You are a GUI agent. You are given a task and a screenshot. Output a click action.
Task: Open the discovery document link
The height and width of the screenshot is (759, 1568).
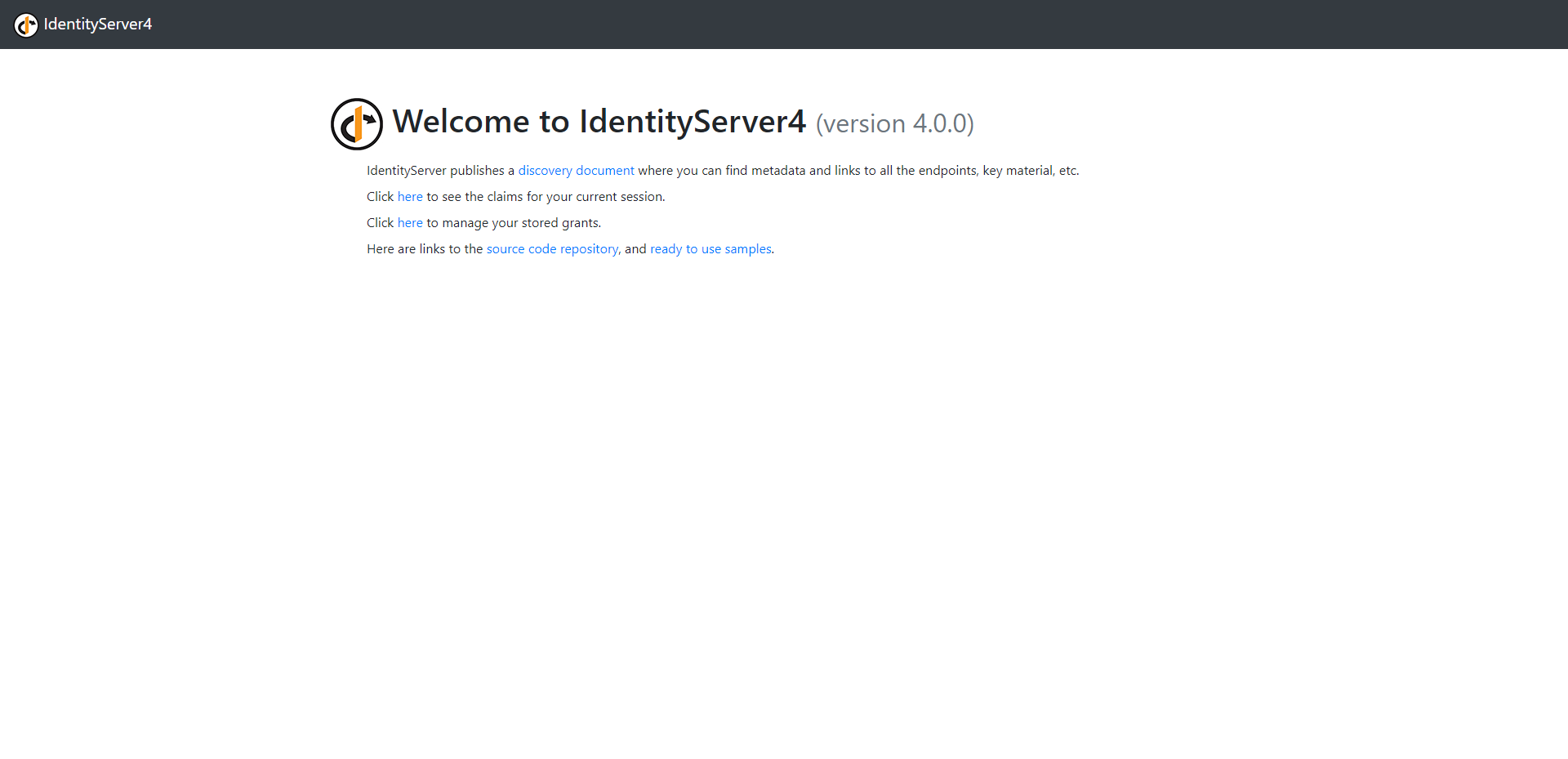576,171
